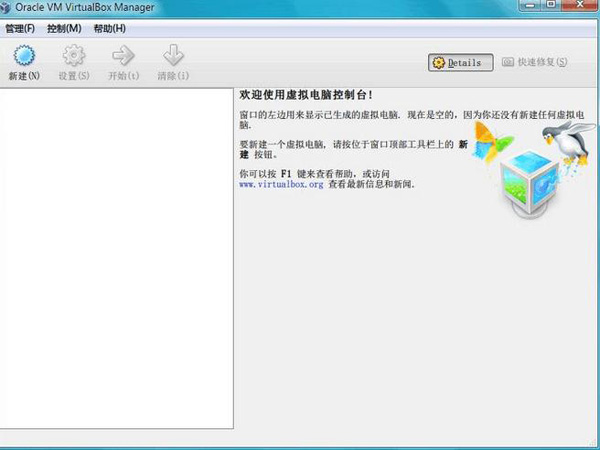Open the 控制(M) menu

click(64, 28)
